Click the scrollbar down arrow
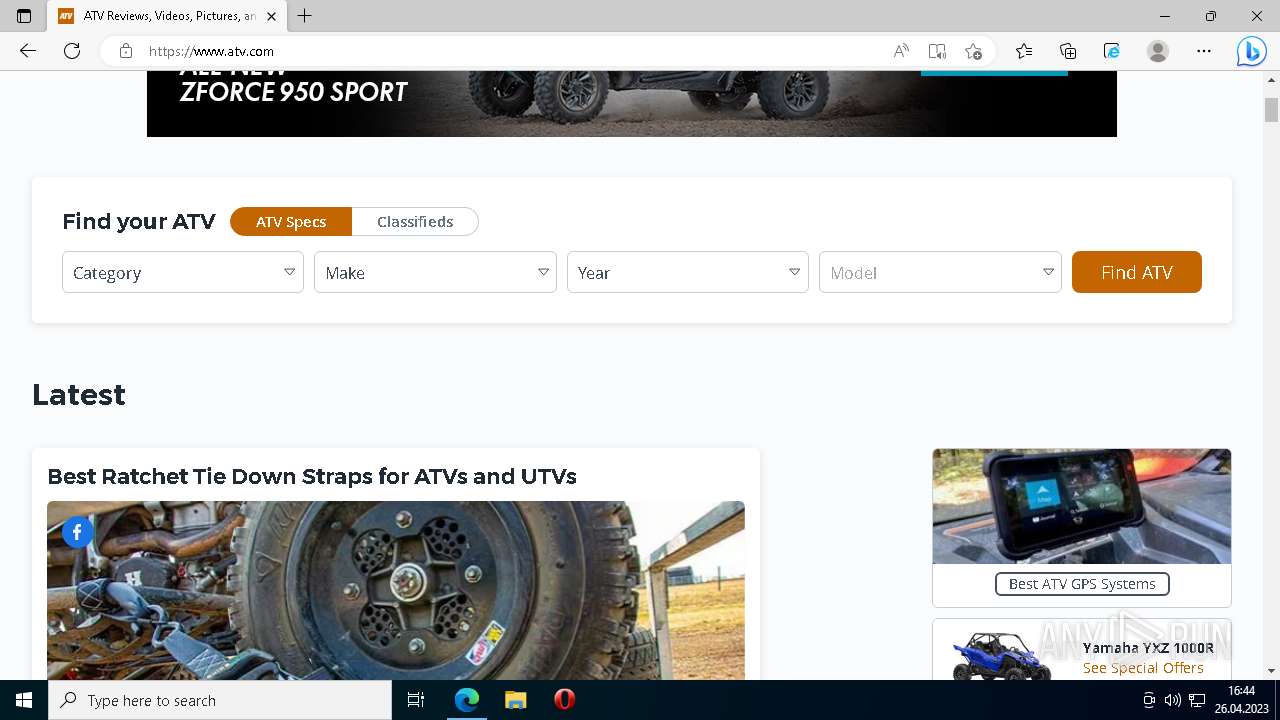The height and width of the screenshot is (720, 1280). pos(1271,671)
